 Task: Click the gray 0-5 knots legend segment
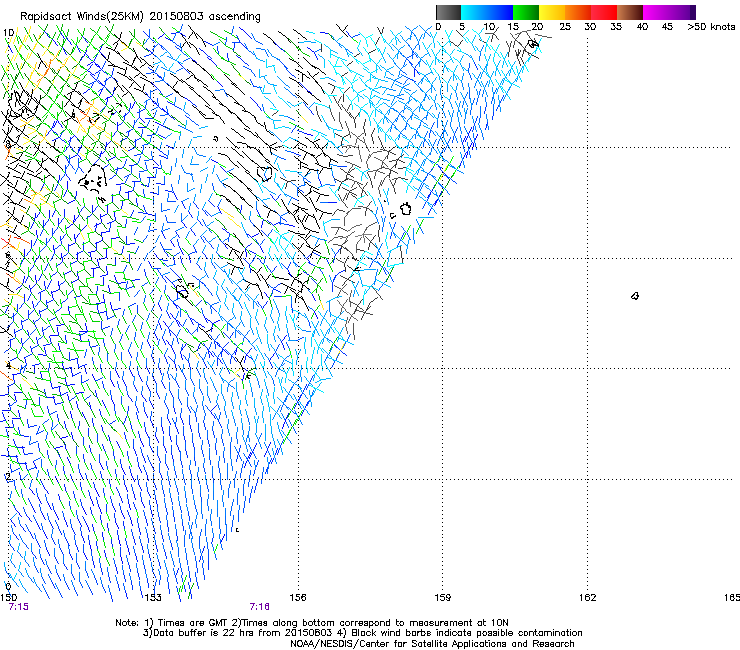(448, 12)
